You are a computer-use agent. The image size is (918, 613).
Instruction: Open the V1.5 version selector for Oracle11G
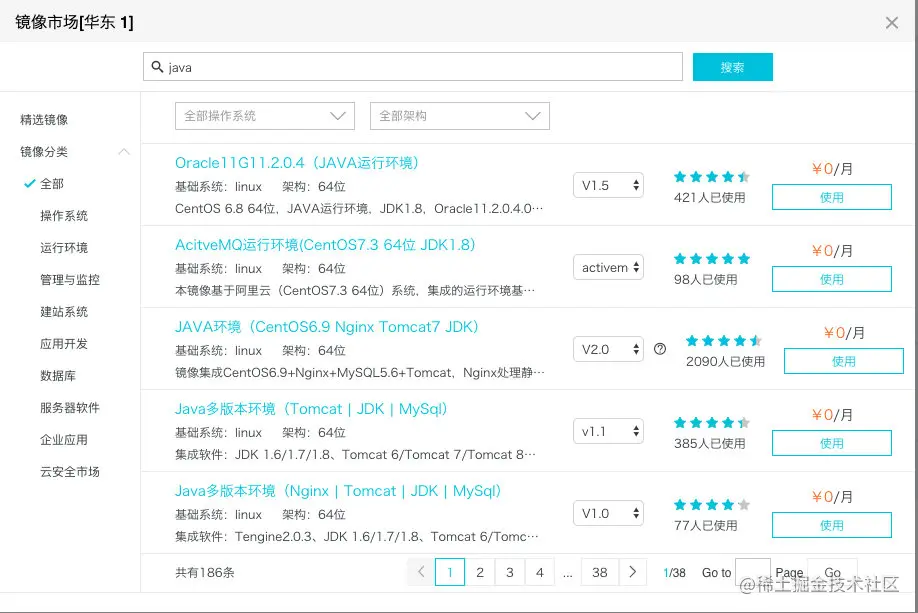click(608, 186)
